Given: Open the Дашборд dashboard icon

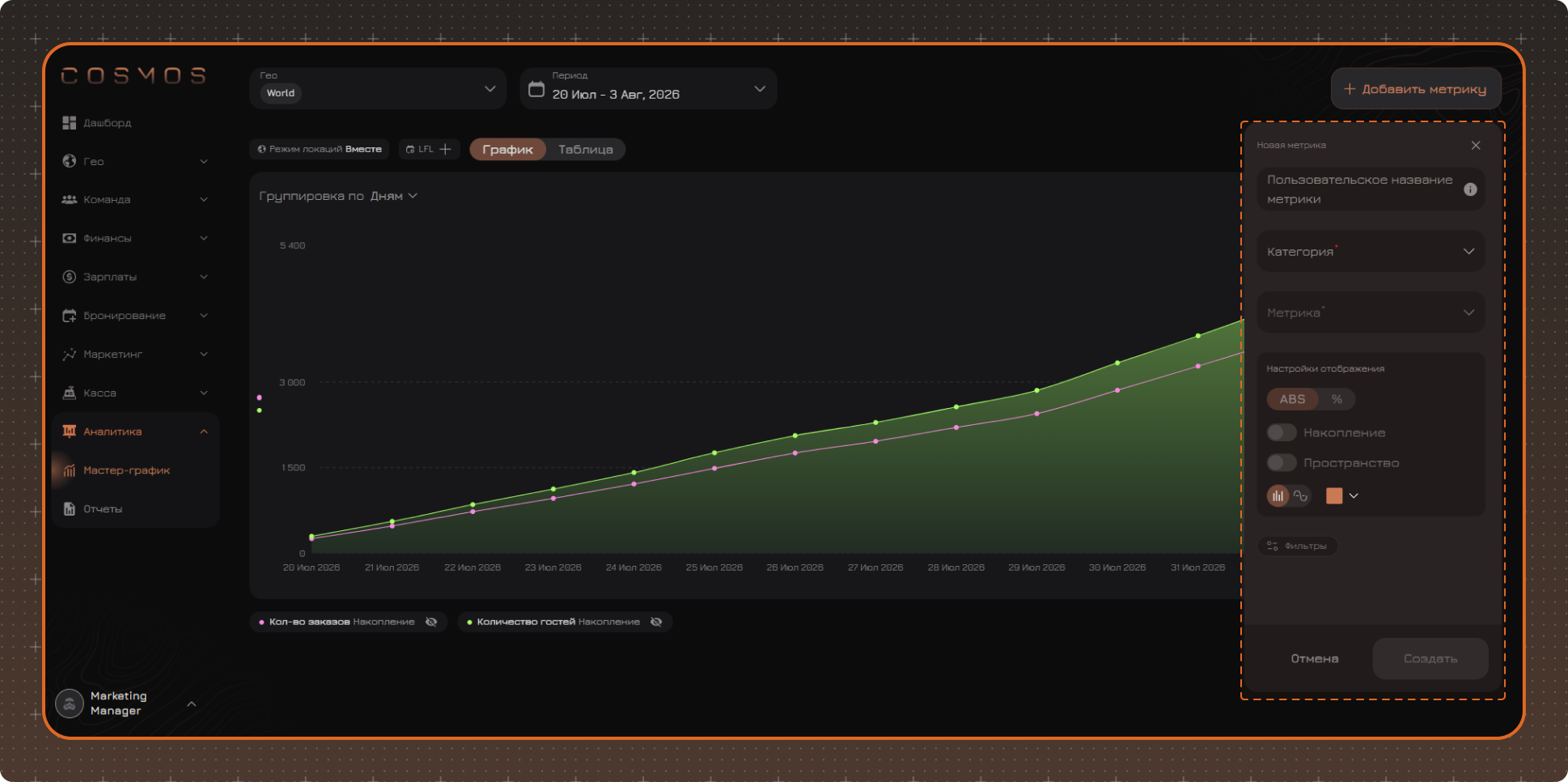Looking at the screenshot, I should (70, 123).
